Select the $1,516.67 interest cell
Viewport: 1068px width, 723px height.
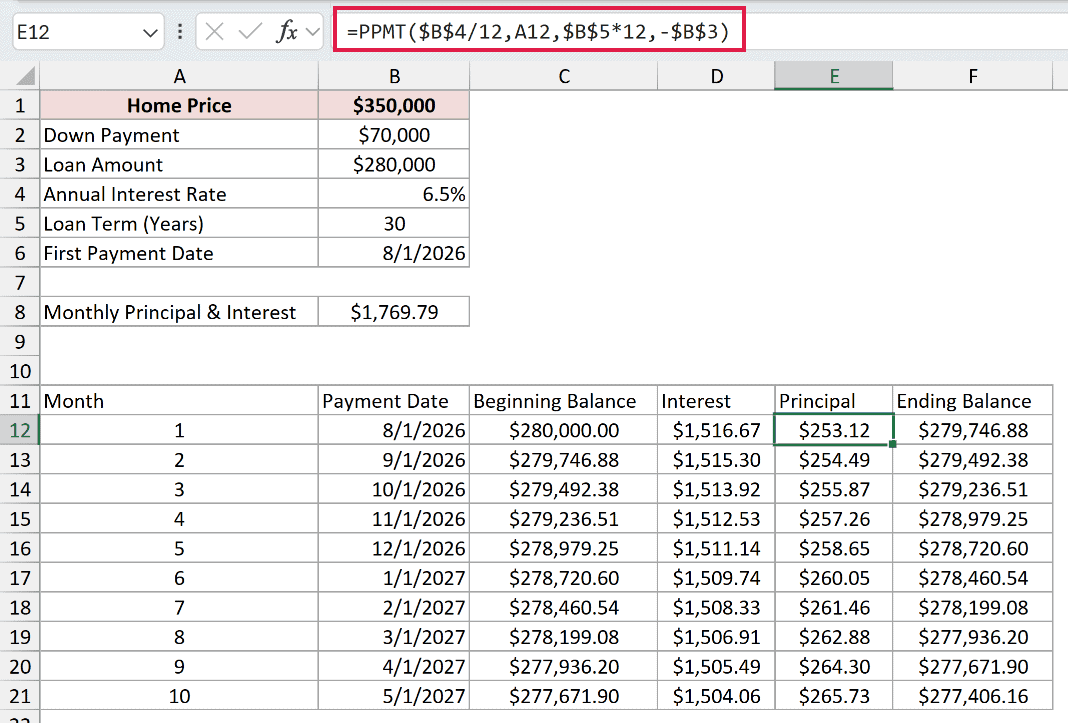coord(716,430)
